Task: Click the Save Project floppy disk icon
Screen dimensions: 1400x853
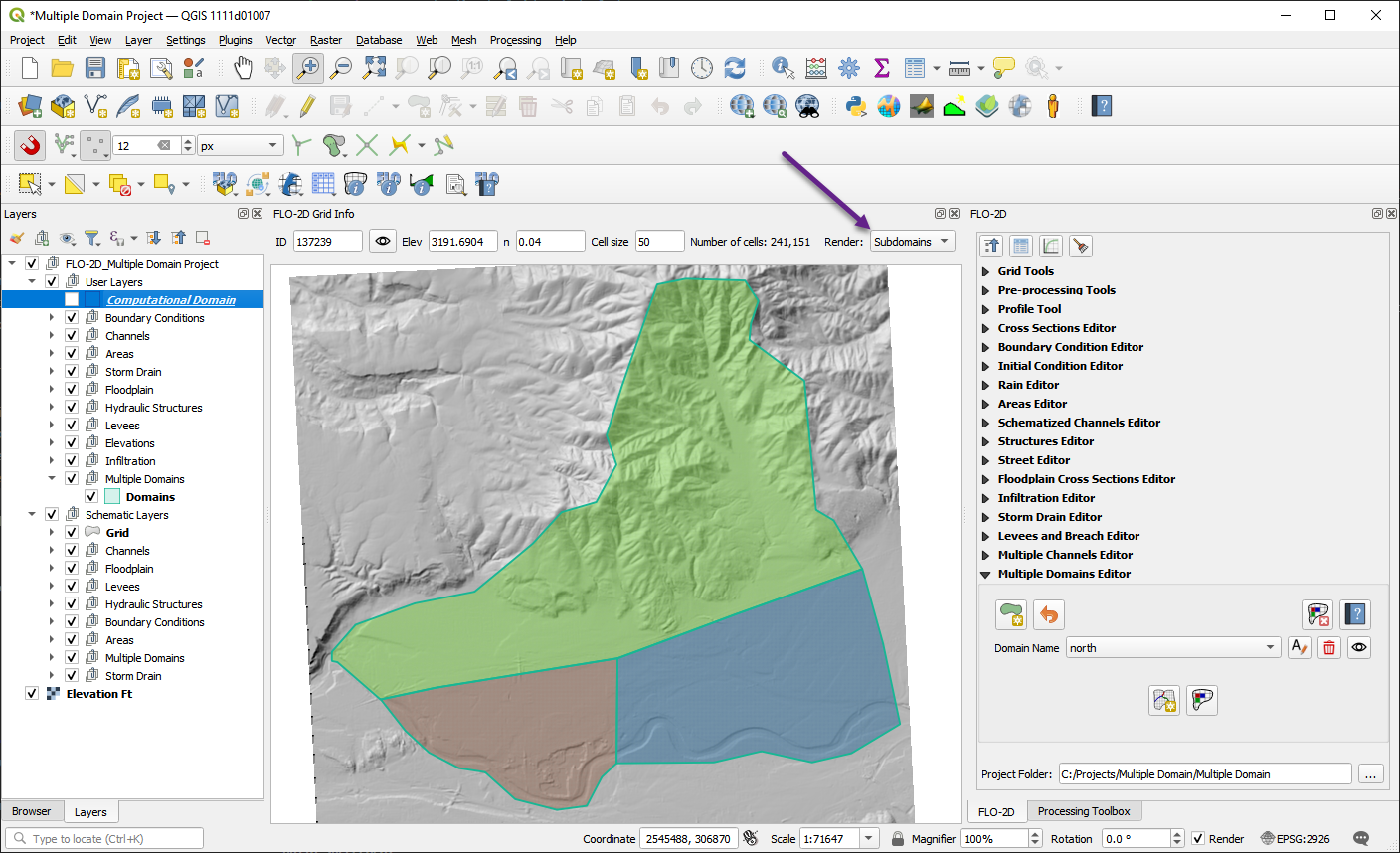Action: point(95,68)
